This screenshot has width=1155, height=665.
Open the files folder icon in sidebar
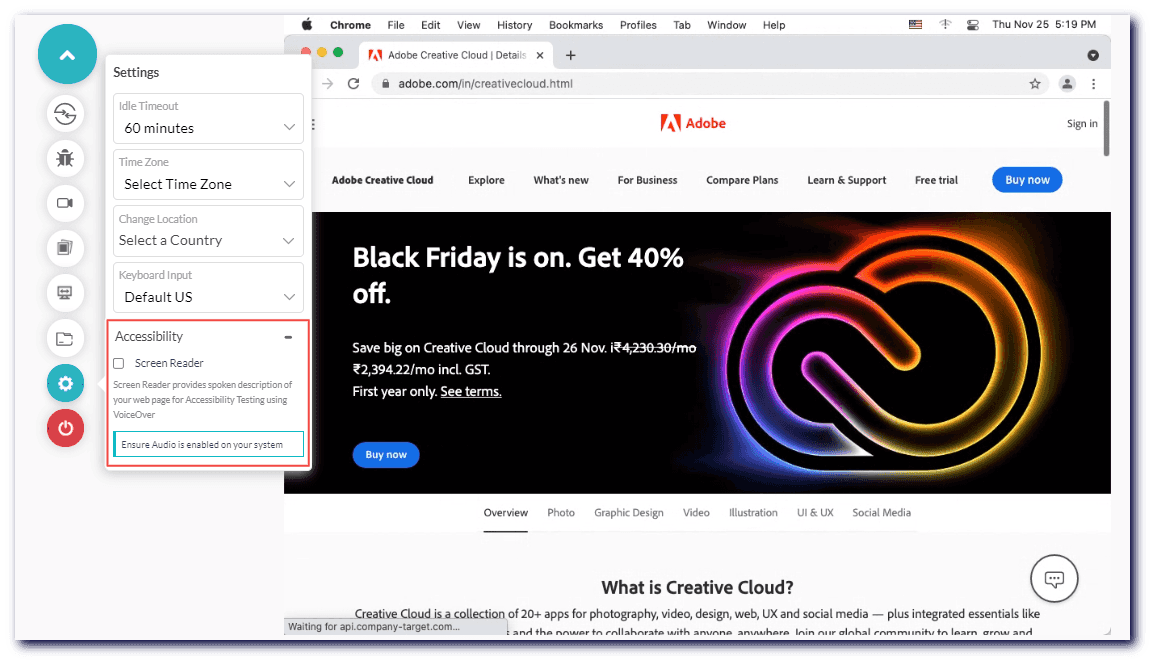[x=66, y=339]
